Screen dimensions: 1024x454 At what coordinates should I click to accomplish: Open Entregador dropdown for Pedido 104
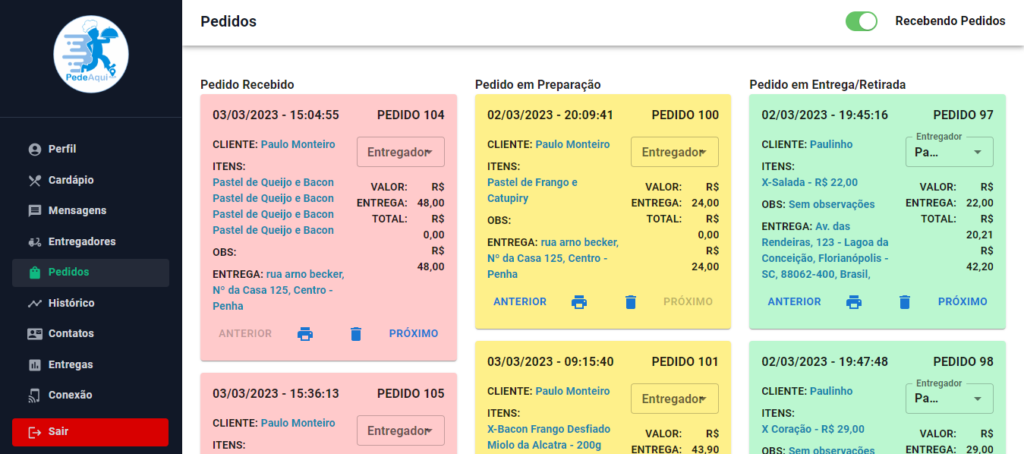(x=400, y=152)
